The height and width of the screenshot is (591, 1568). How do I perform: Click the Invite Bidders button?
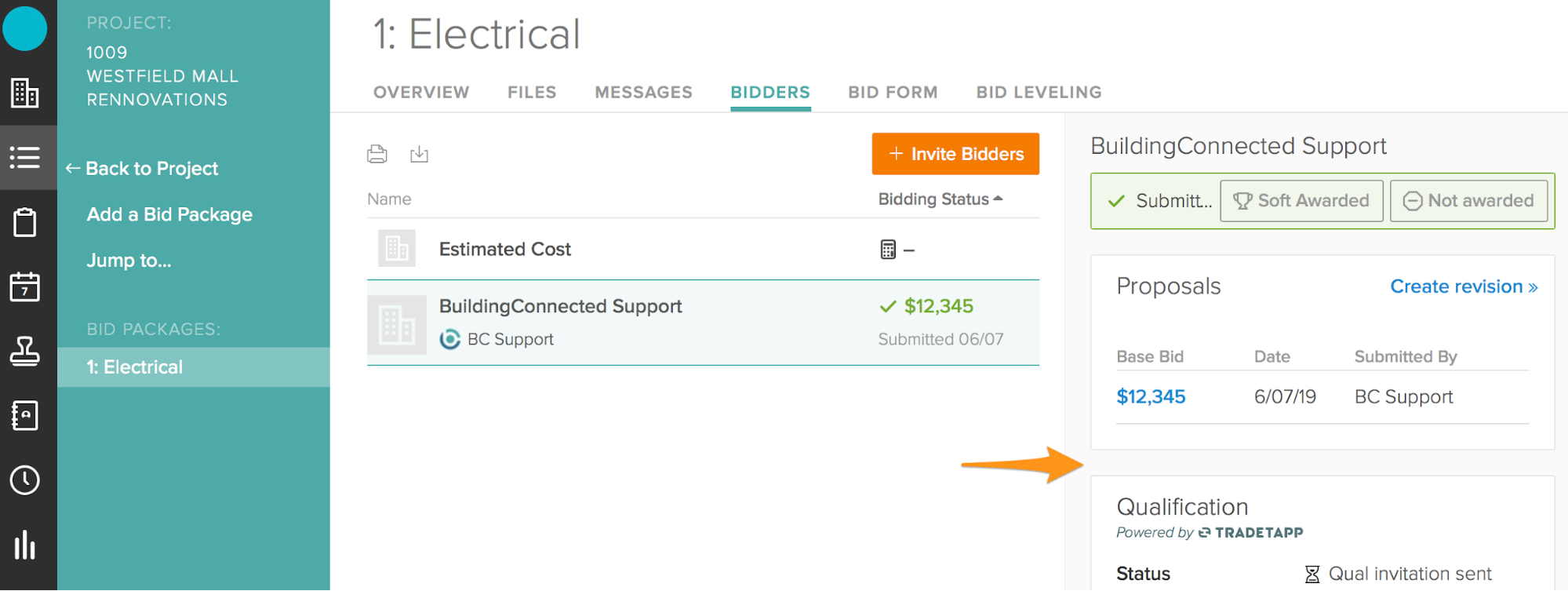955,154
